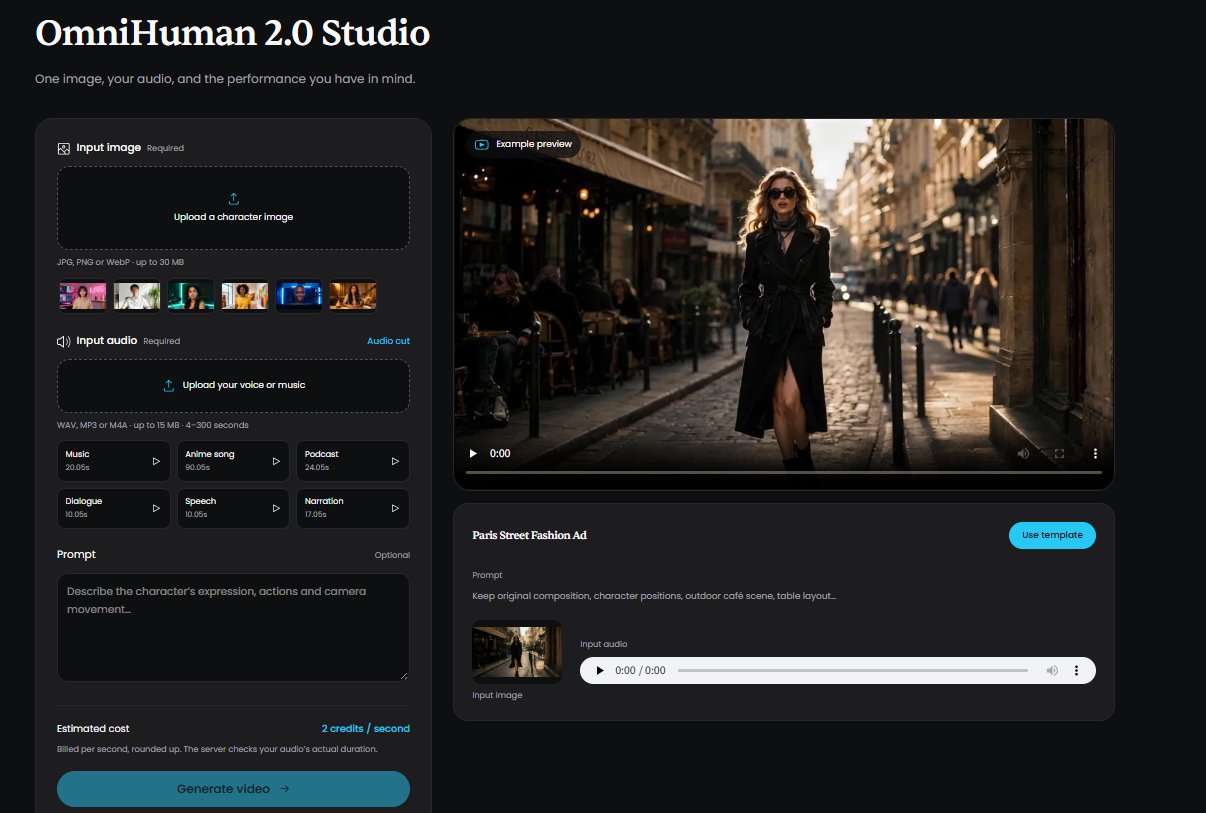Click the 'WAV, MP3 or M4A' format note
Screen dimensions: 1206x813
[153, 425]
